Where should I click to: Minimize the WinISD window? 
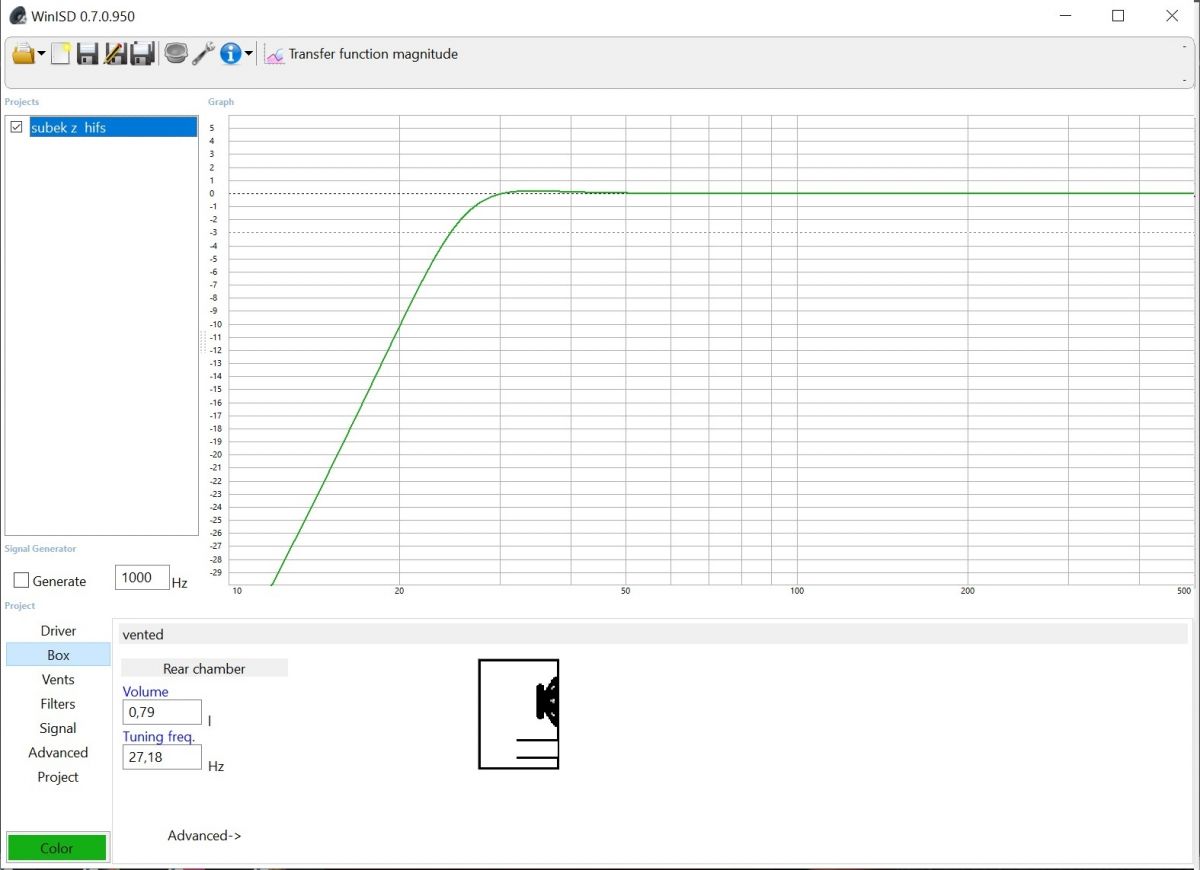1064,16
